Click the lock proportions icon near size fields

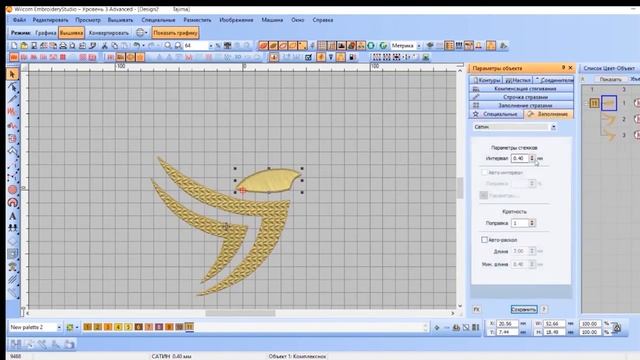(618, 327)
